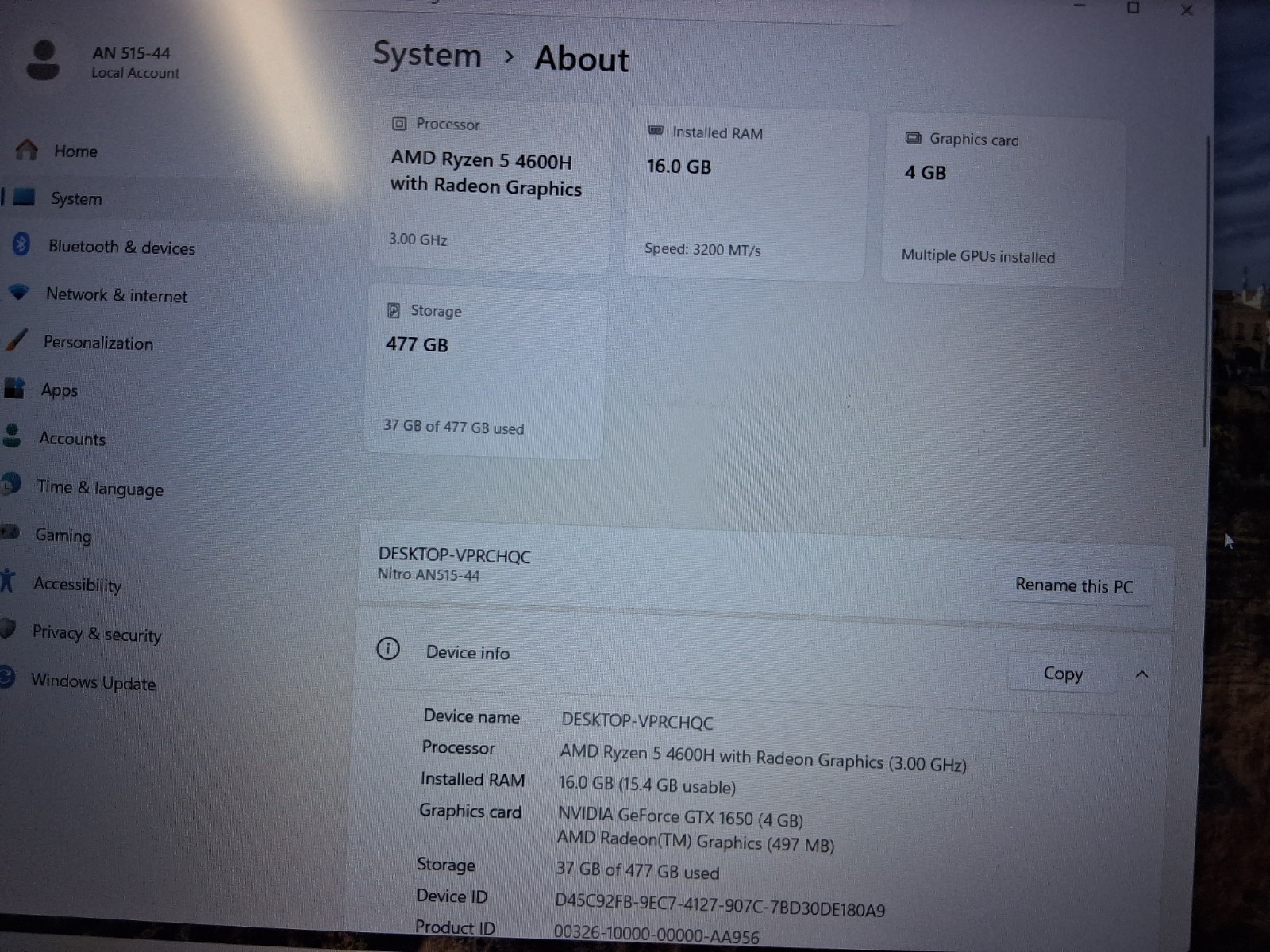The width and height of the screenshot is (1270, 952).
Task: Click the DESKTOP-VPRCHQC device name value
Action: point(637,721)
